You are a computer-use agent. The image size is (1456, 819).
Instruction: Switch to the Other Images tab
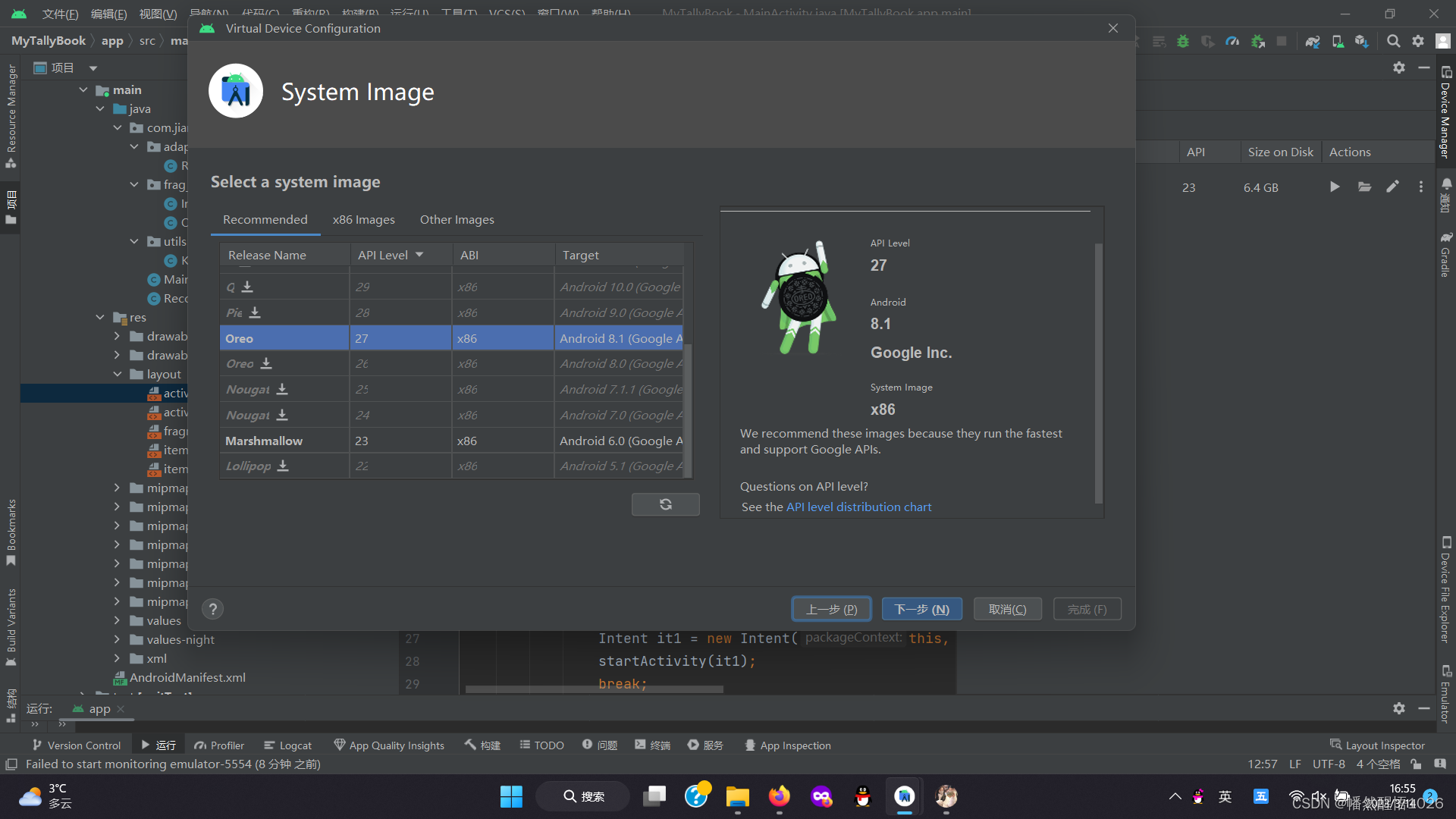click(457, 220)
